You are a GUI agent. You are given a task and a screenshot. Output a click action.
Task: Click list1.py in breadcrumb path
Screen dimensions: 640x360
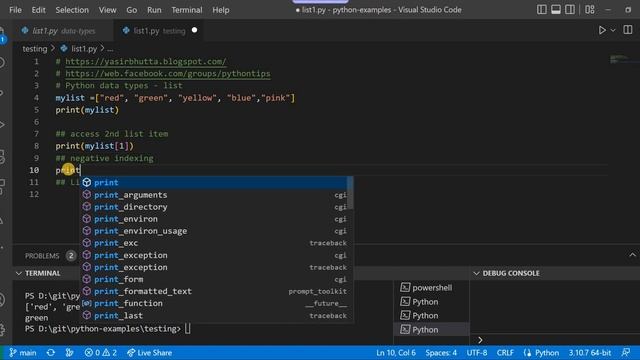tap(84, 49)
